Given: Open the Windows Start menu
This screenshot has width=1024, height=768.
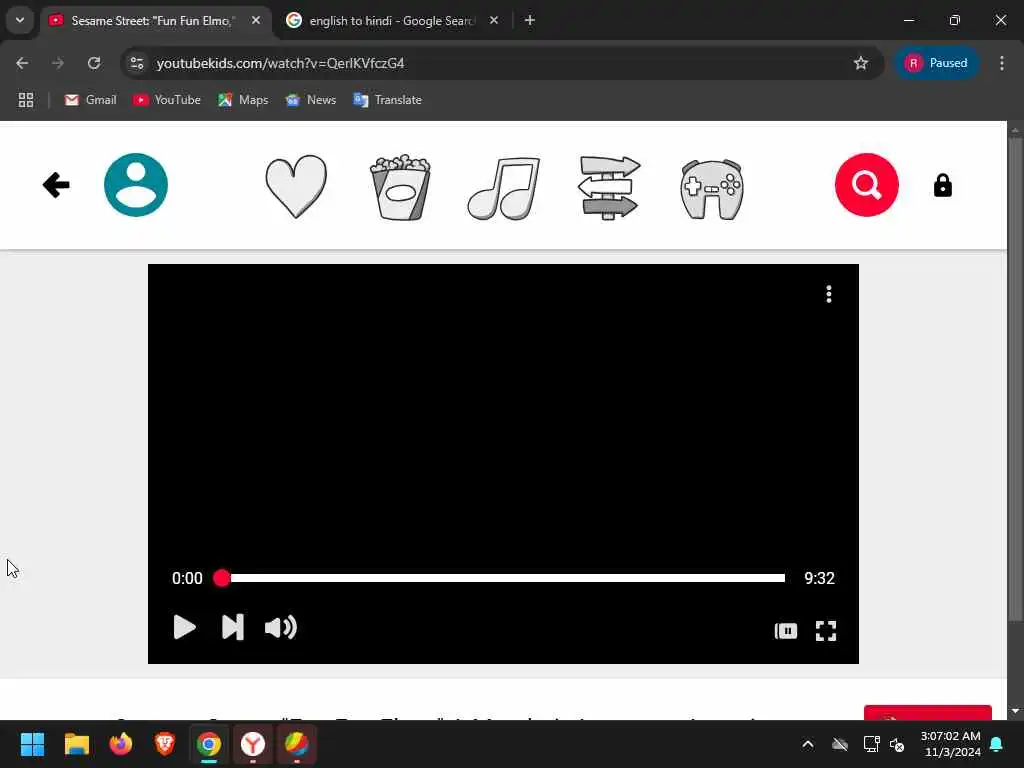Looking at the screenshot, I should coord(32,744).
